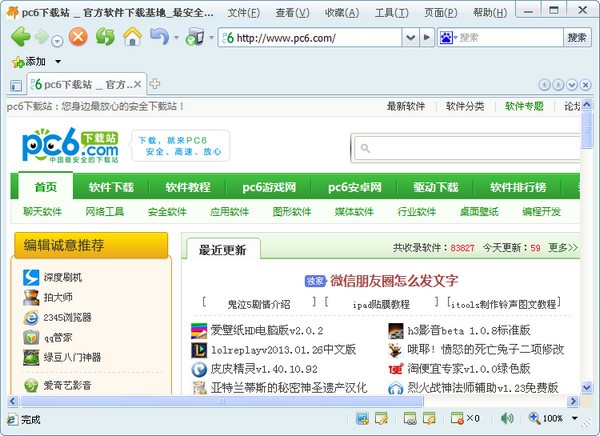The height and width of the screenshot is (436, 600).
Task: Click the 拍大师 app icon
Action: tap(31, 297)
